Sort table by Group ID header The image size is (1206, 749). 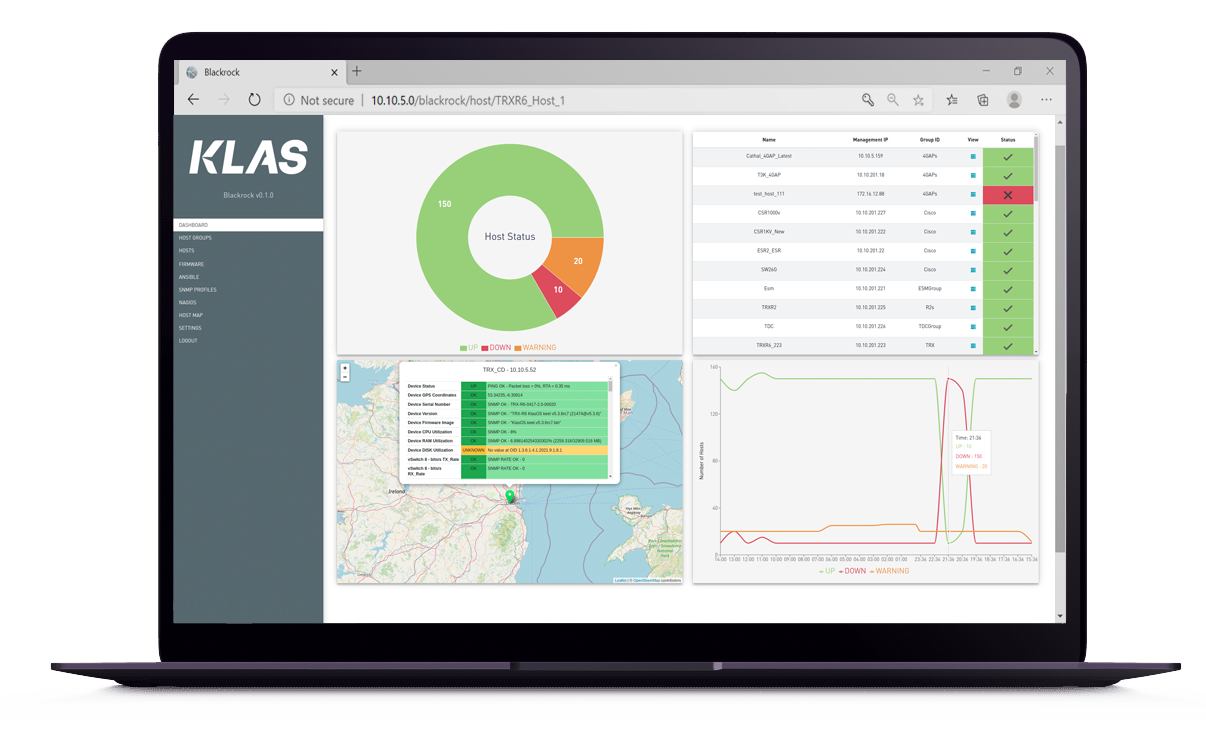(x=930, y=140)
